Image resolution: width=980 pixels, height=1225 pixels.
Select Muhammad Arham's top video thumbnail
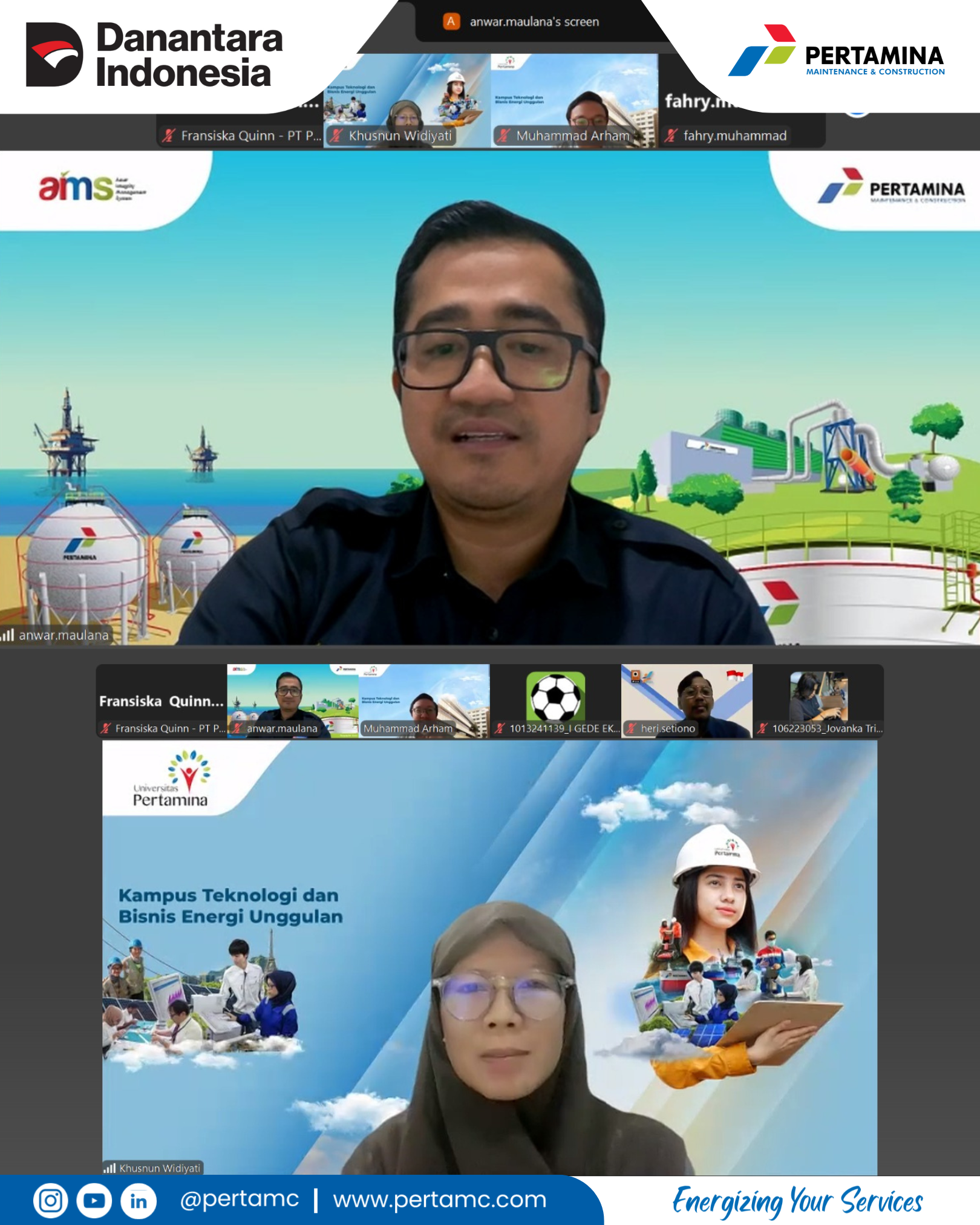[573, 100]
